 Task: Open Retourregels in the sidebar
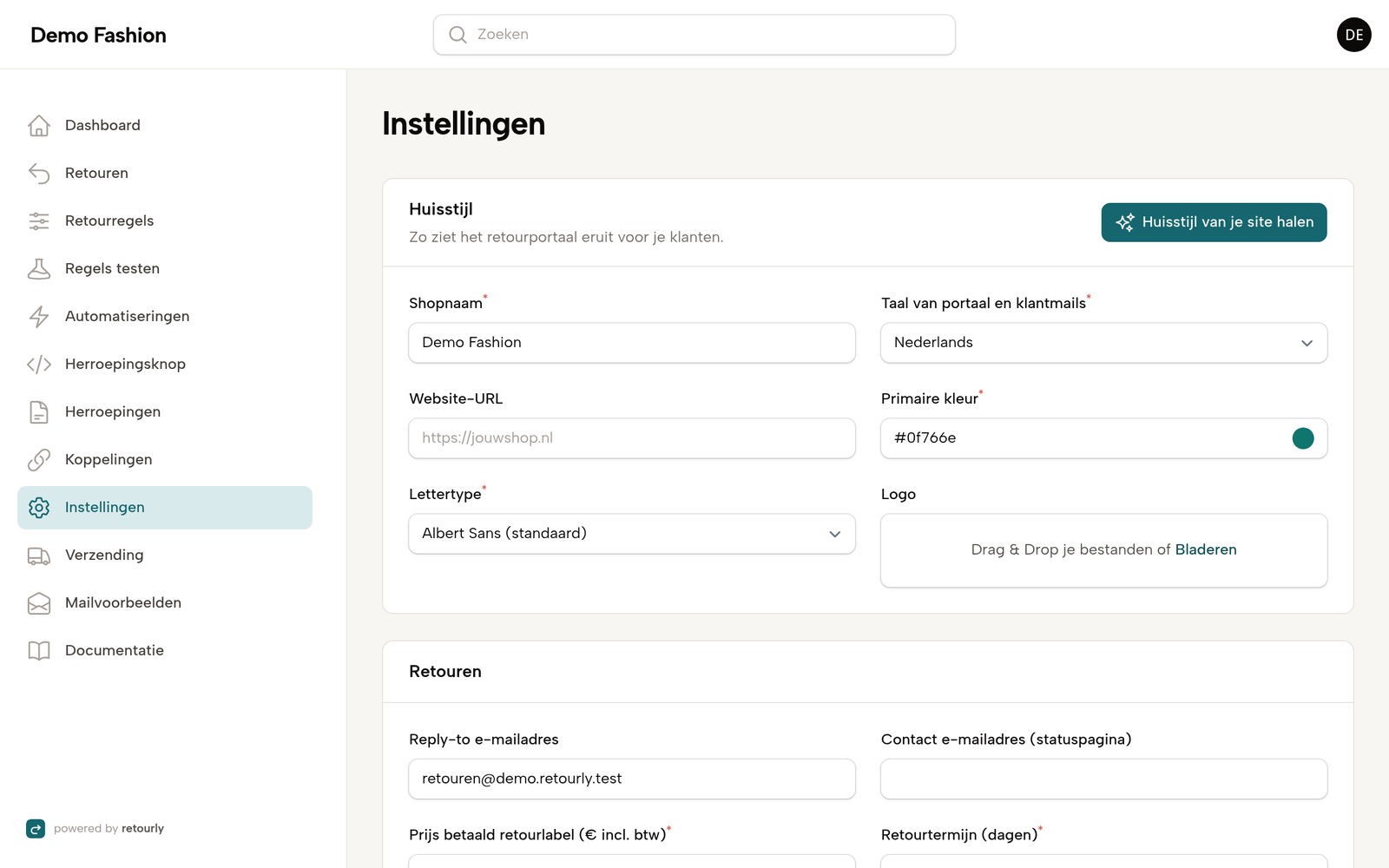tap(165, 221)
